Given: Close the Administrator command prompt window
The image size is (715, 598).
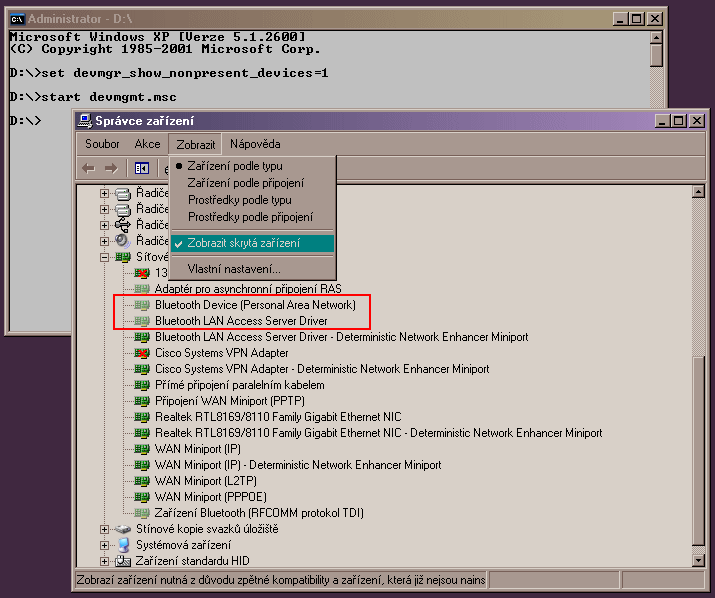Looking at the screenshot, I should pos(655,19).
